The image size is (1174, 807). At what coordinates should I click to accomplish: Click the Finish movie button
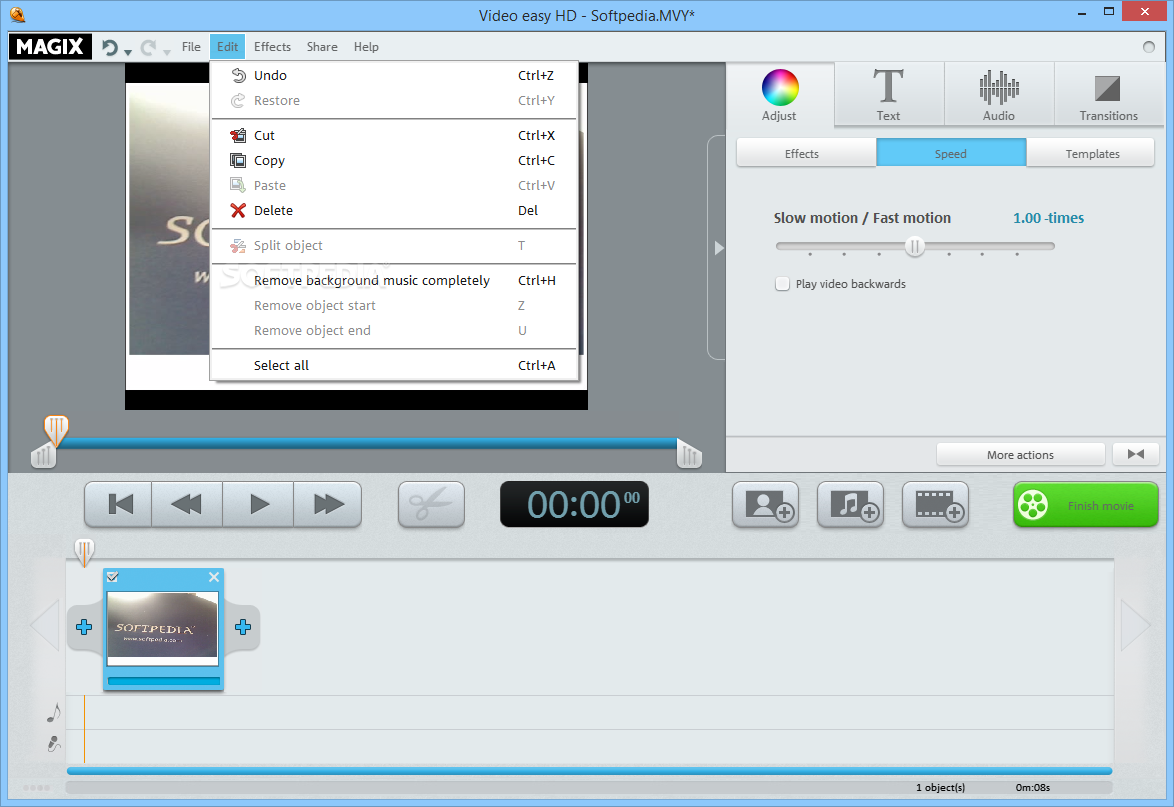coord(1086,505)
